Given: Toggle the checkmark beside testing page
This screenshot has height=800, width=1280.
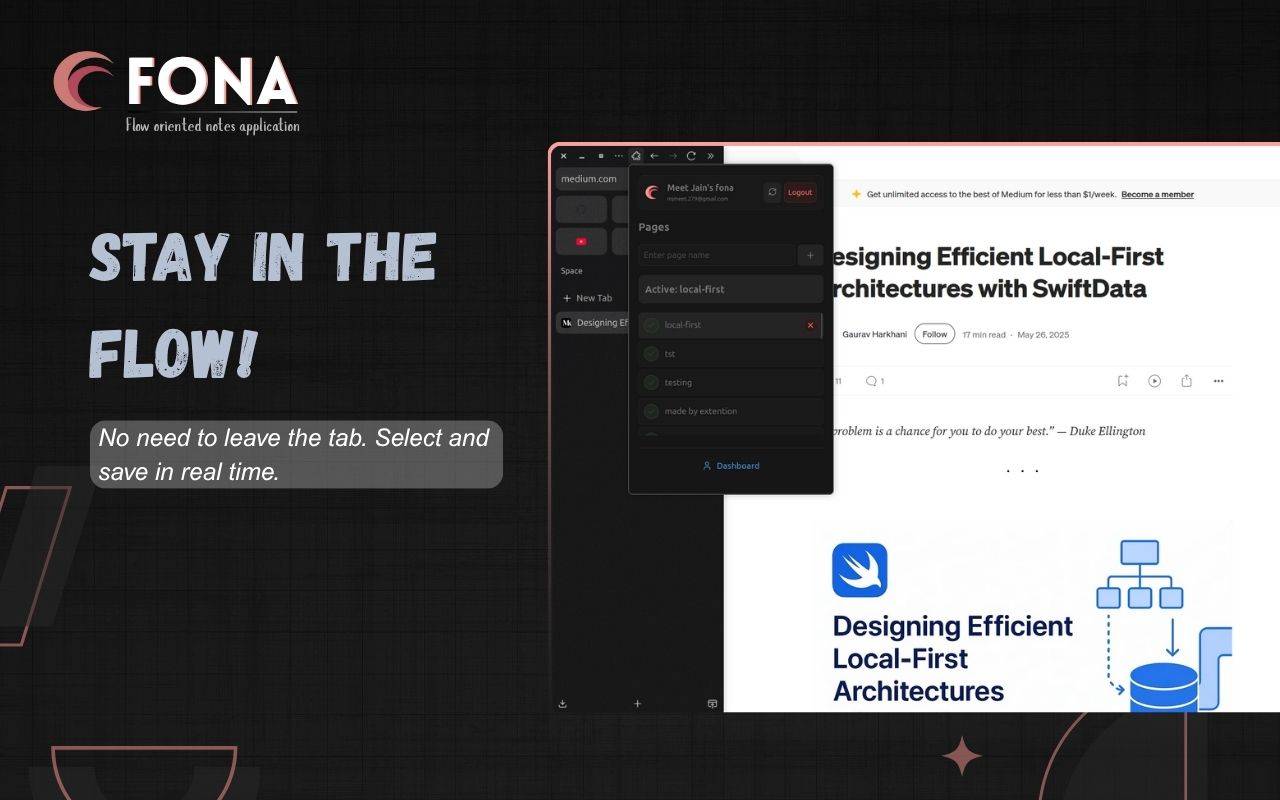Looking at the screenshot, I should tap(651, 382).
